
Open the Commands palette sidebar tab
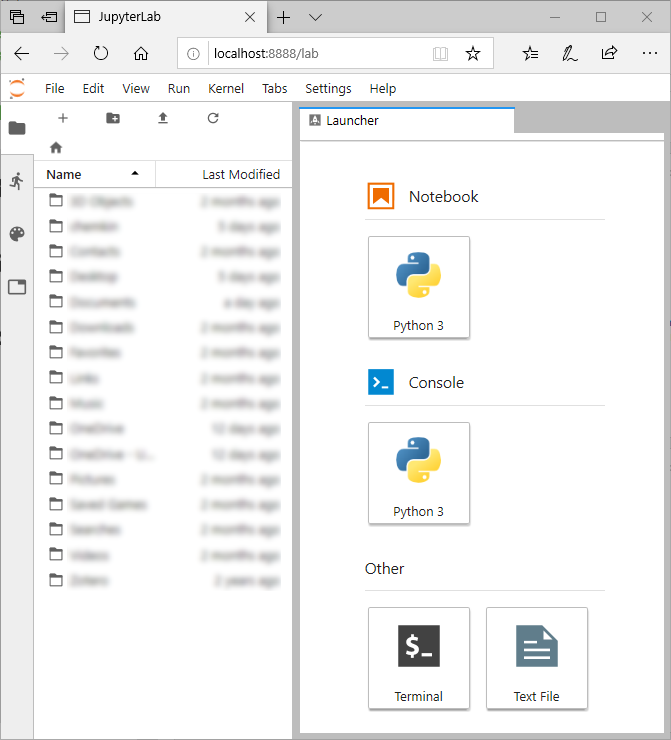(x=17, y=234)
